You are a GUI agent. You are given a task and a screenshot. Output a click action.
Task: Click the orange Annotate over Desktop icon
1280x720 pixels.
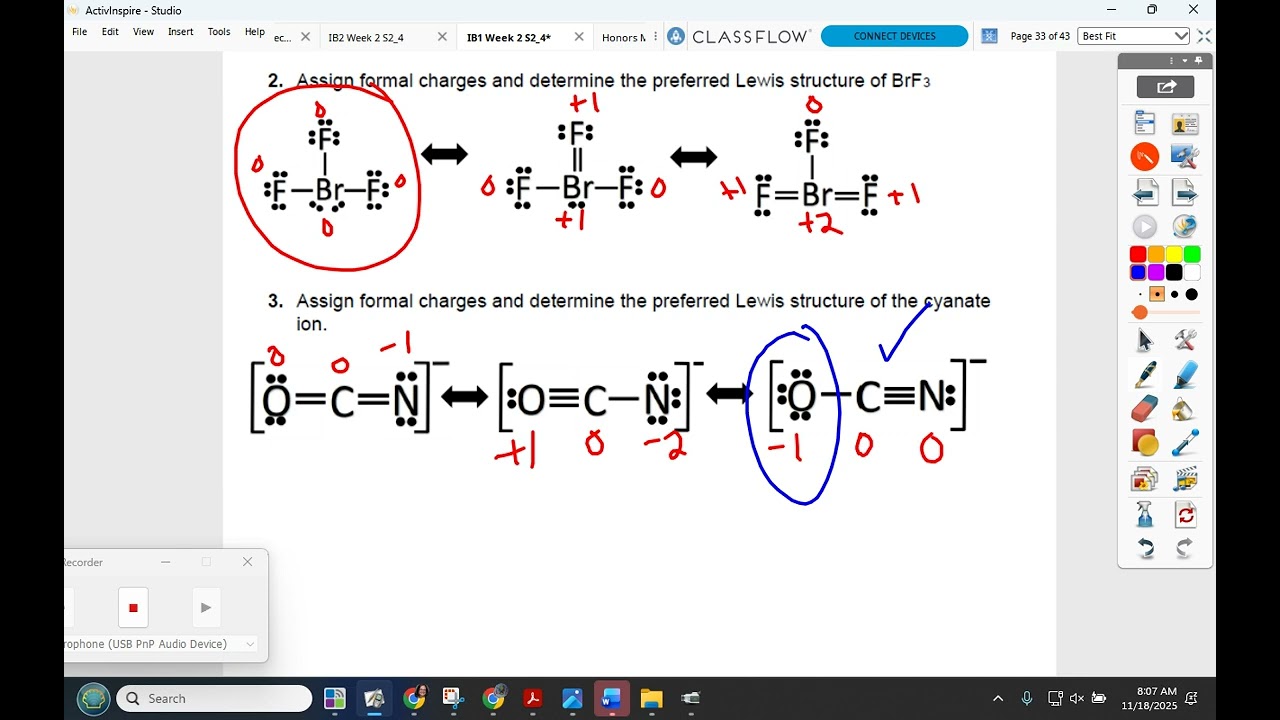click(x=1145, y=157)
